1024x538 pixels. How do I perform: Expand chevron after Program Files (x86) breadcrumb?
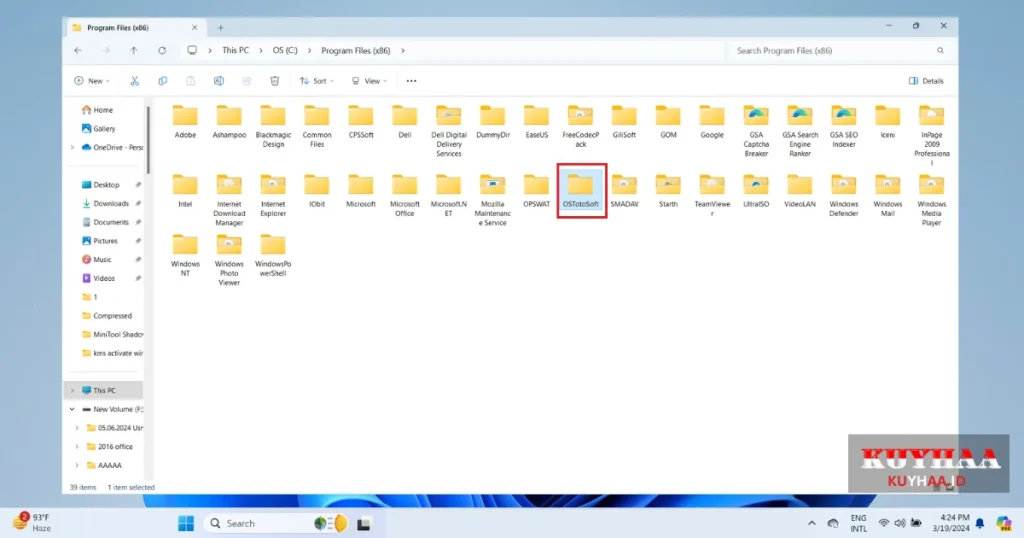403,50
